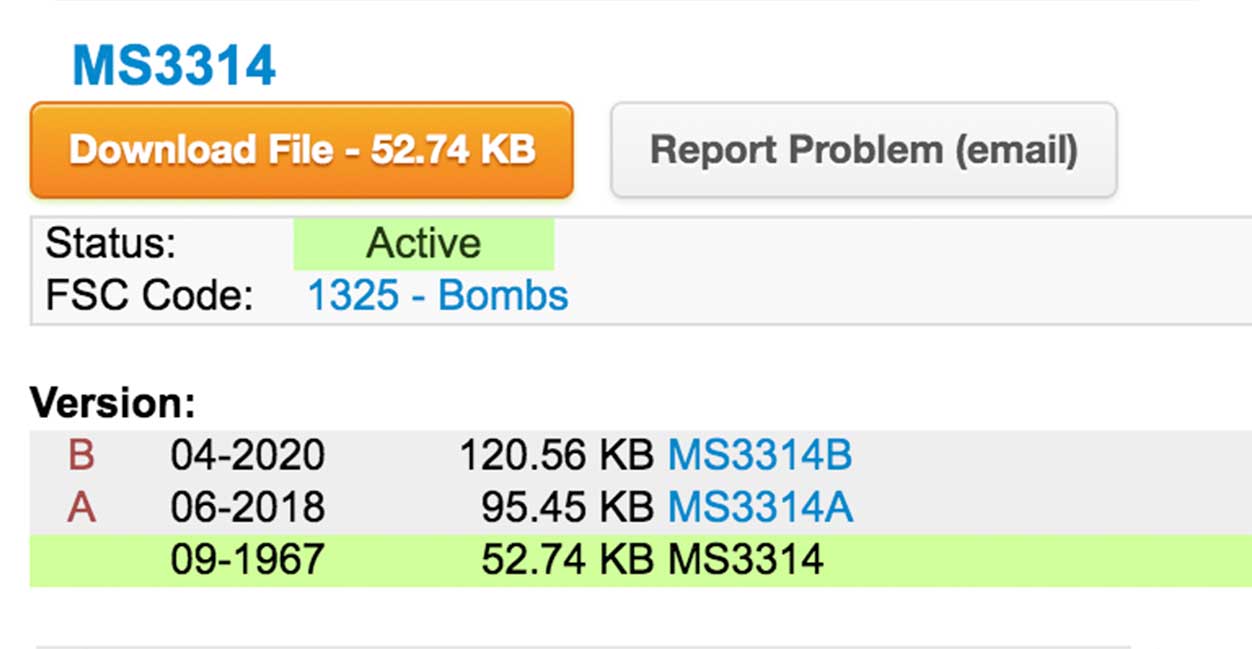Click the Version: section heading
The height and width of the screenshot is (649, 1252).
click(x=113, y=403)
